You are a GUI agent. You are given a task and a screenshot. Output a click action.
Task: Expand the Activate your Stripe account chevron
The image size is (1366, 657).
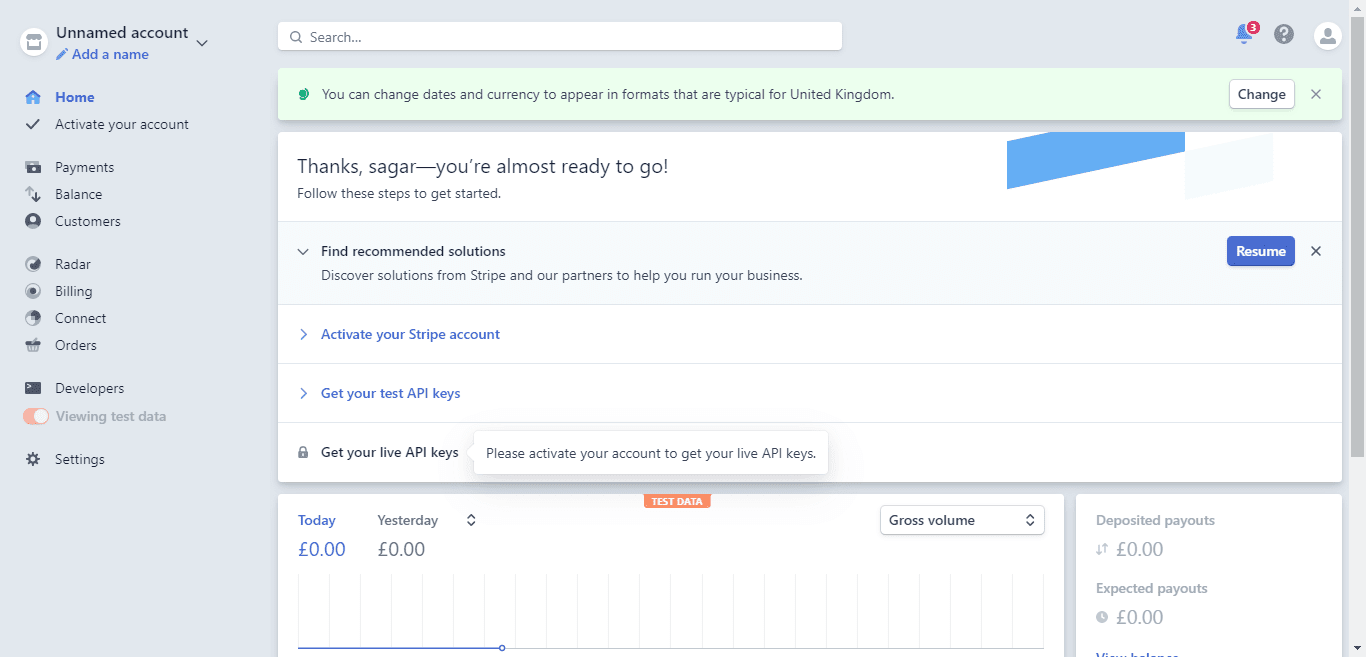click(x=303, y=334)
